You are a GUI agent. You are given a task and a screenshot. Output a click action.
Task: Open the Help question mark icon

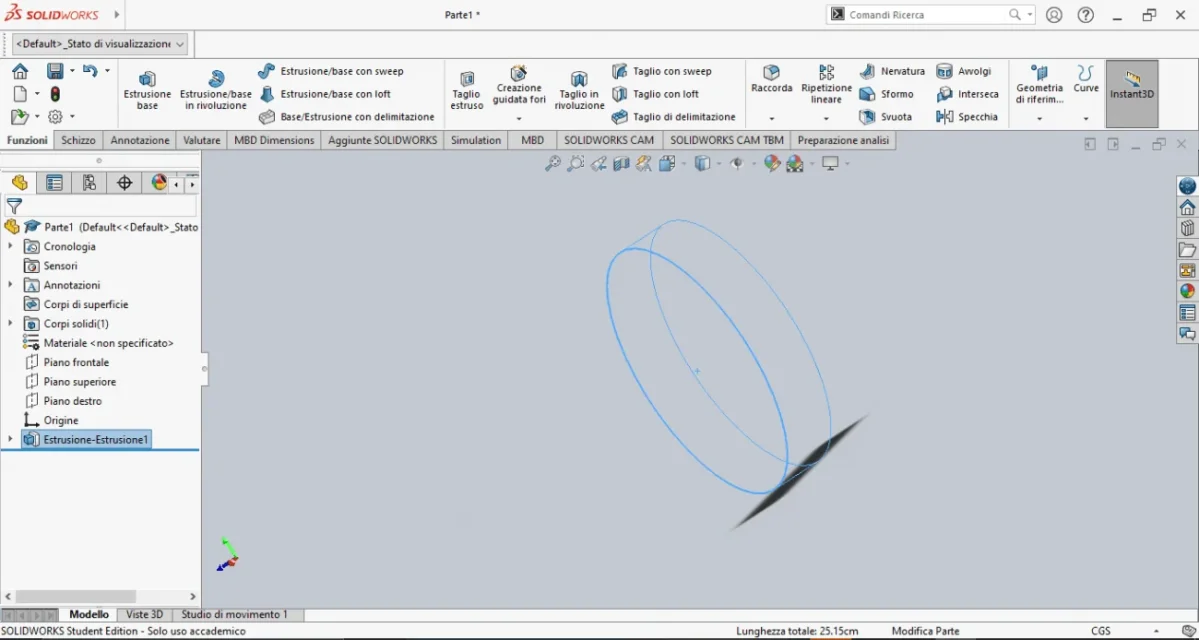(1086, 15)
